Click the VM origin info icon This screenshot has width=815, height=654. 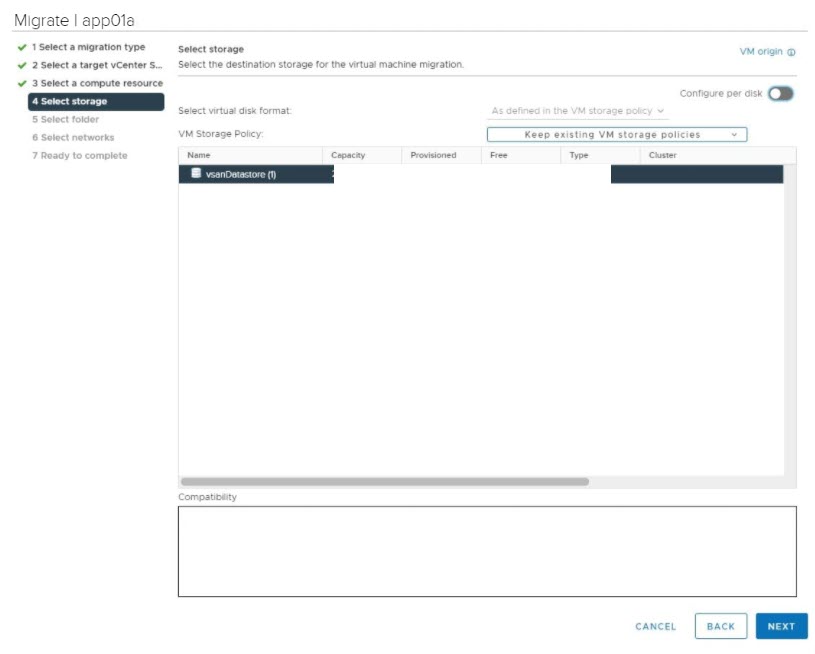click(x=791, y=52)
